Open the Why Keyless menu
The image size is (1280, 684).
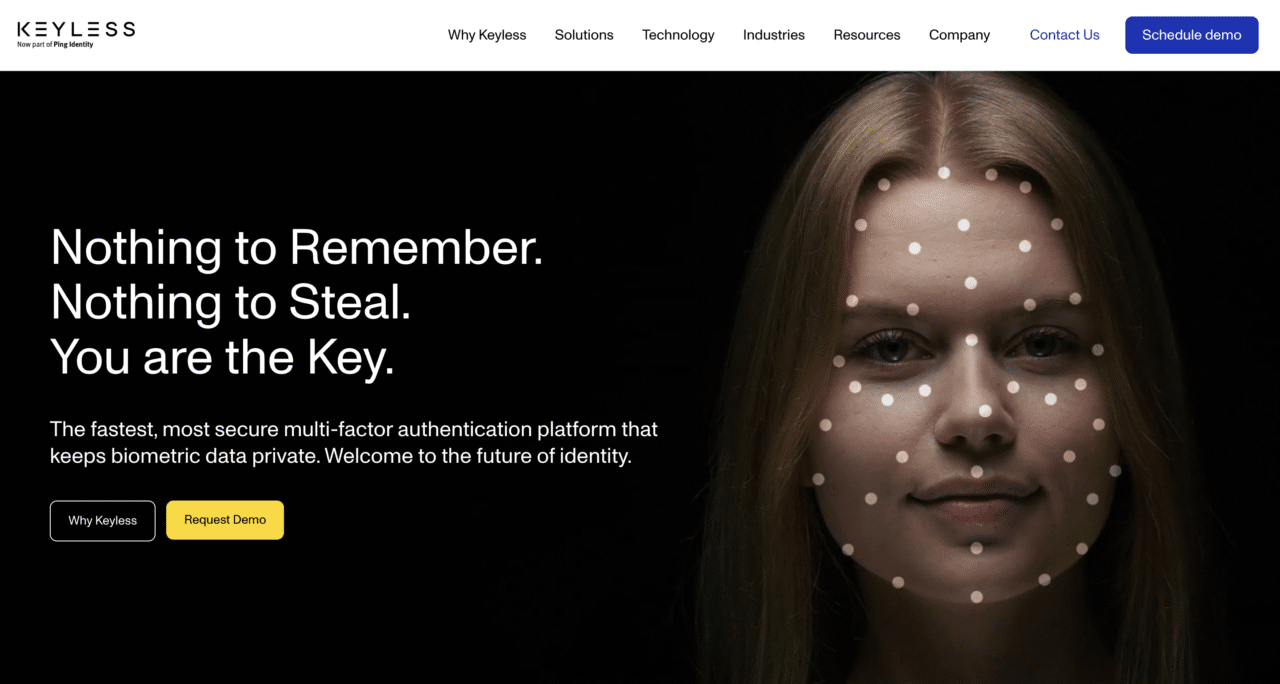point(487,35)
